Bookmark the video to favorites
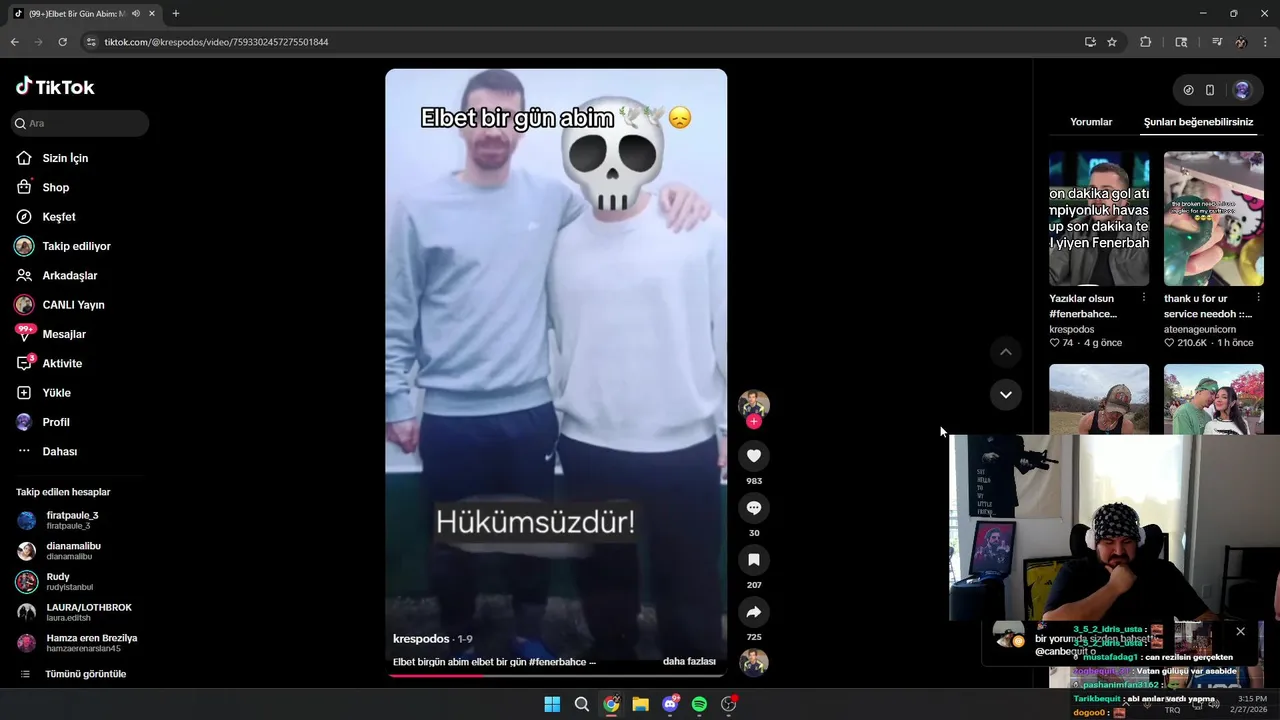The width and height of the screenshot is (1280, 720). tap(754, 560)
